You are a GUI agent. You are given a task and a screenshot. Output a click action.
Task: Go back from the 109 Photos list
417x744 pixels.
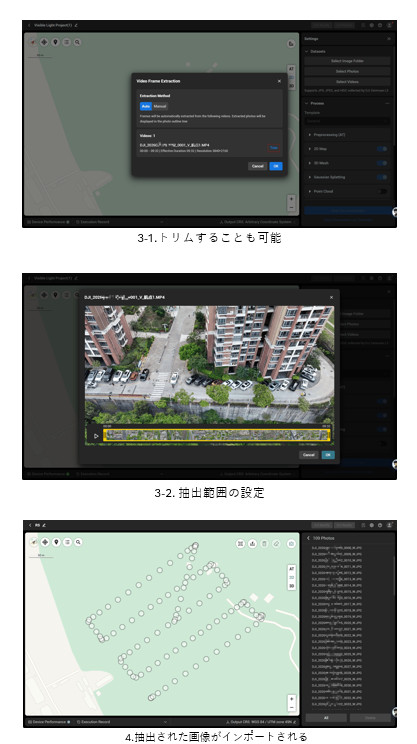click(x=308, y=538)
